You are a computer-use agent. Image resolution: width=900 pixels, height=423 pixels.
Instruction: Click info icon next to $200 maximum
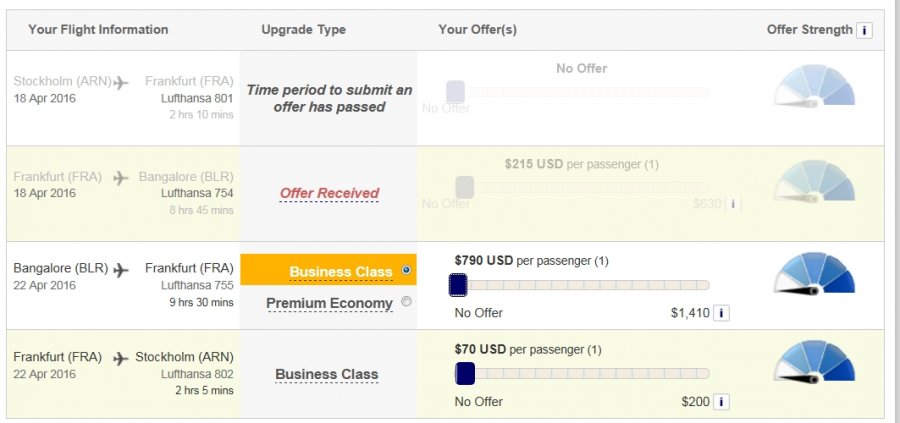[x=722, y=401]
